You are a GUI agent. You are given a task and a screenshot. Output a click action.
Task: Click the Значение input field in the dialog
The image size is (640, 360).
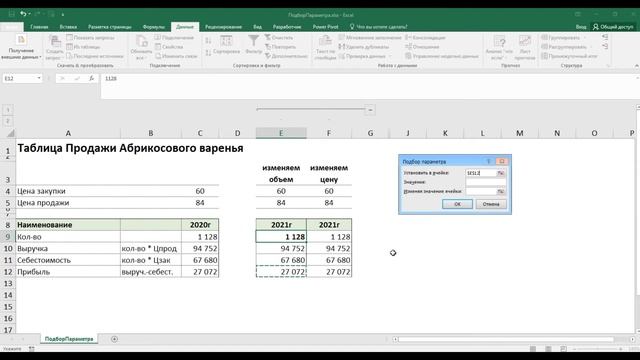point(485,182)
